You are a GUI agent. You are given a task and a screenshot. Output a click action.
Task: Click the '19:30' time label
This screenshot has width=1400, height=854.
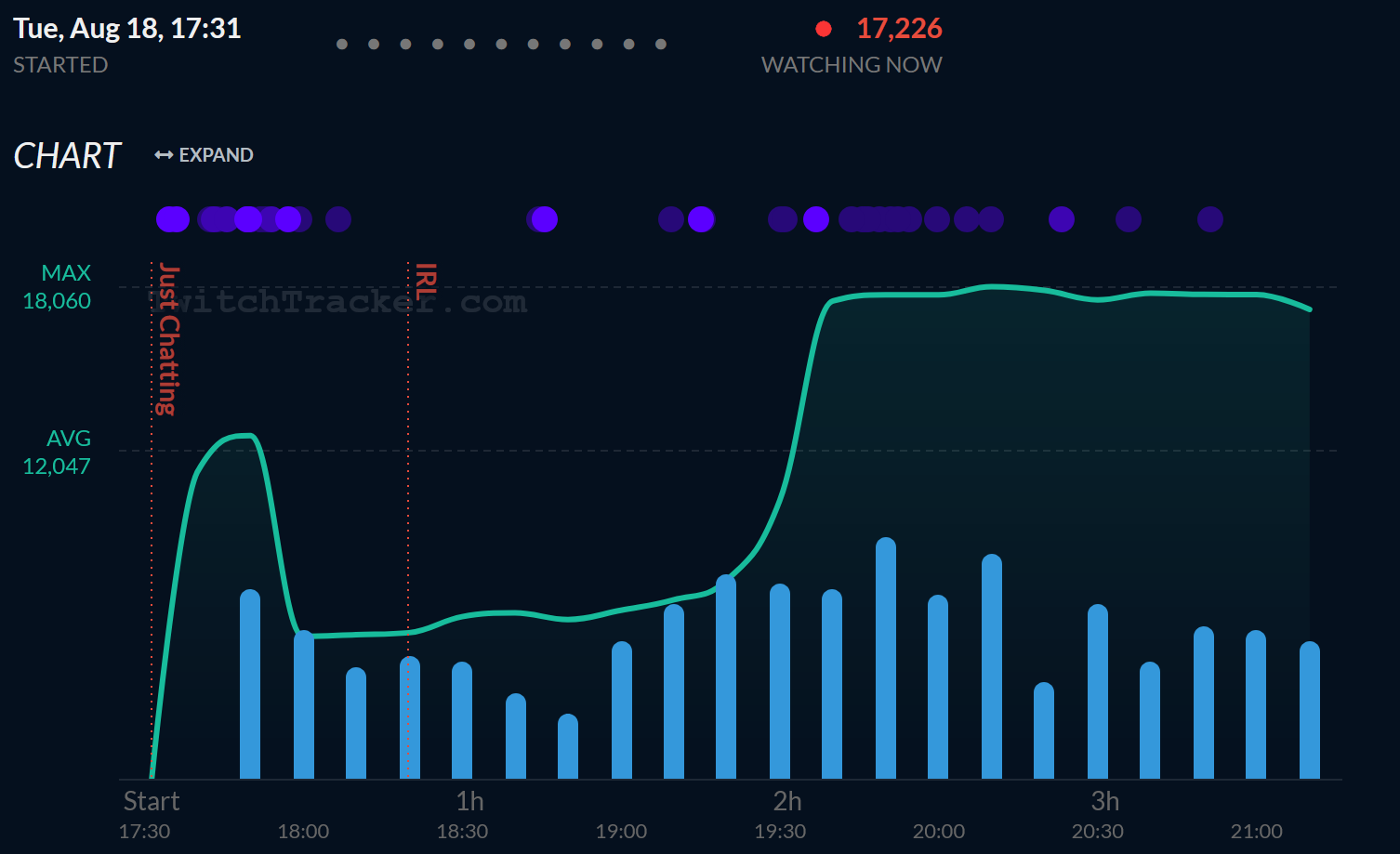click(x=780, y=832)
